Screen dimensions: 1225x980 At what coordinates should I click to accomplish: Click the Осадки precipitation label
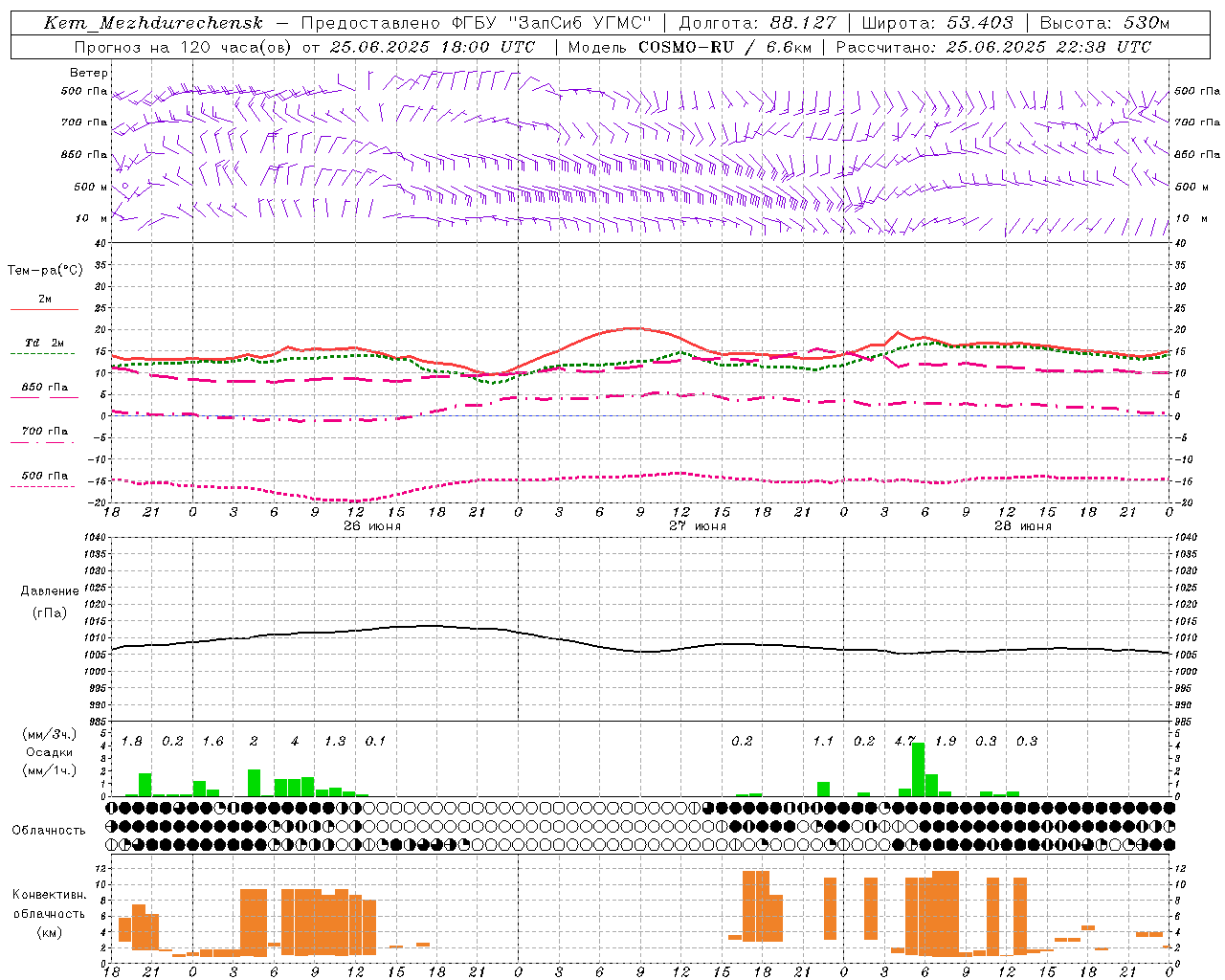pyautogui.click(x=50, y=752)
